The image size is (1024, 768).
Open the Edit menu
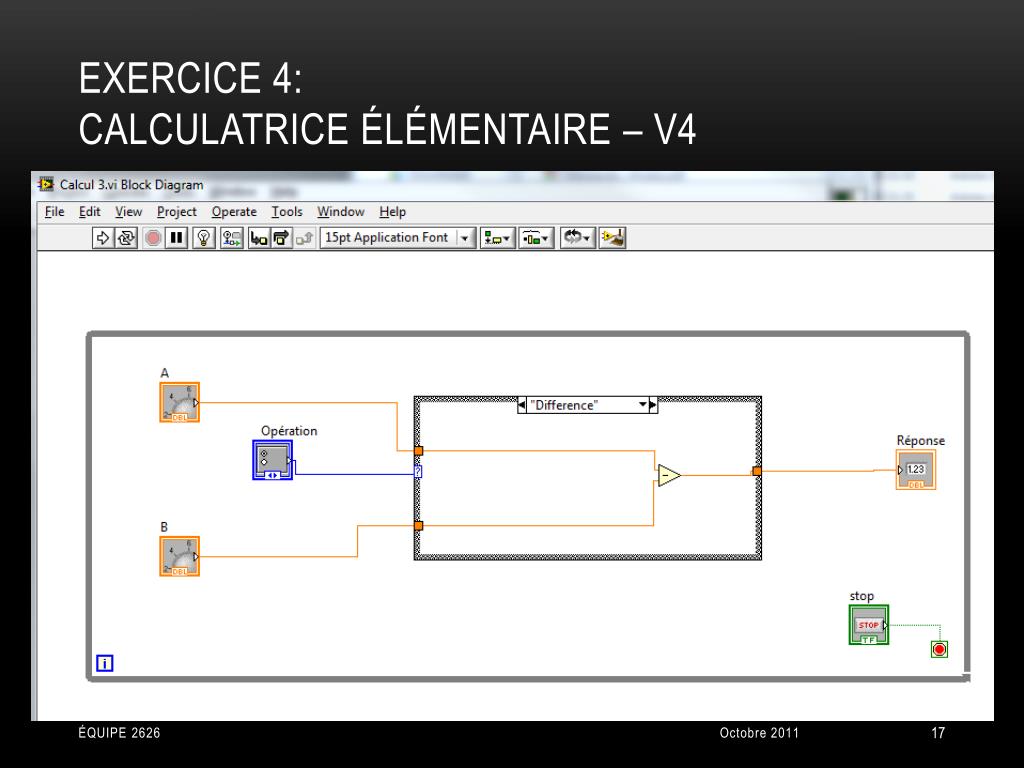pyautogui.click(x=89, y=212)
